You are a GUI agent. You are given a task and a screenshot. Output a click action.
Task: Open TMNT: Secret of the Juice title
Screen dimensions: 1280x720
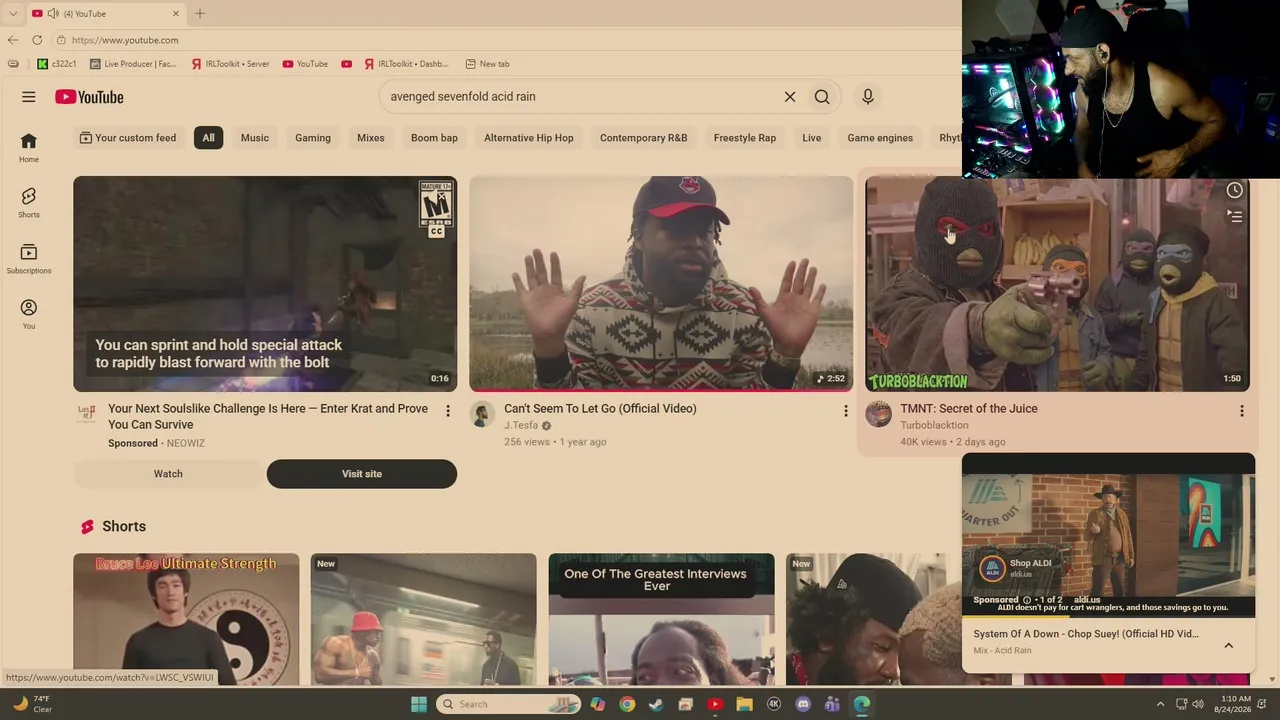point(969,409)
